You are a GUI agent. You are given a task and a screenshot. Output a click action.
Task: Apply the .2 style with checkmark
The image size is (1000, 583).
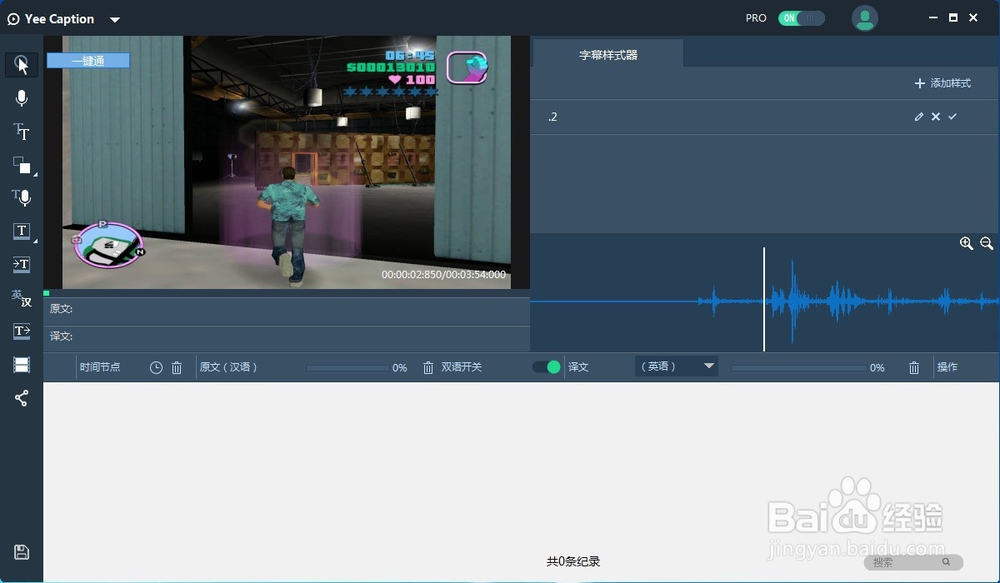pyautogui.click(x=953, y=117)
